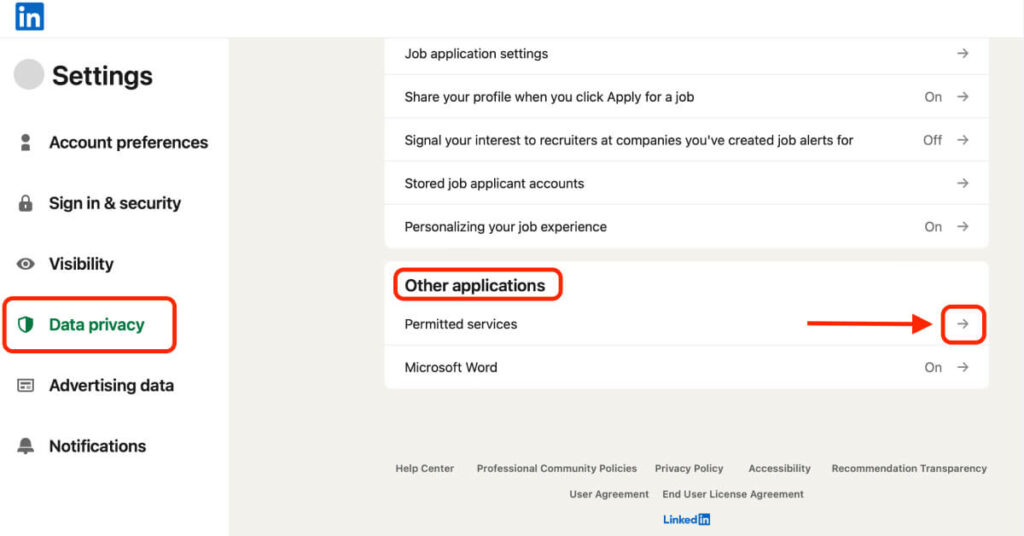Click the Visibility eye icon
Viewport: 1024px width, 536px height.
point(25,264)
